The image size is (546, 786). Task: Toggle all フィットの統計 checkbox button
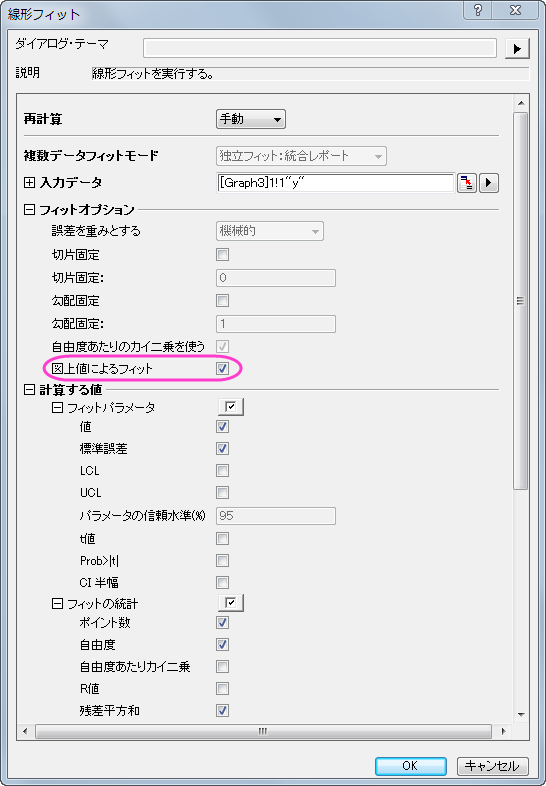[231, 603]
